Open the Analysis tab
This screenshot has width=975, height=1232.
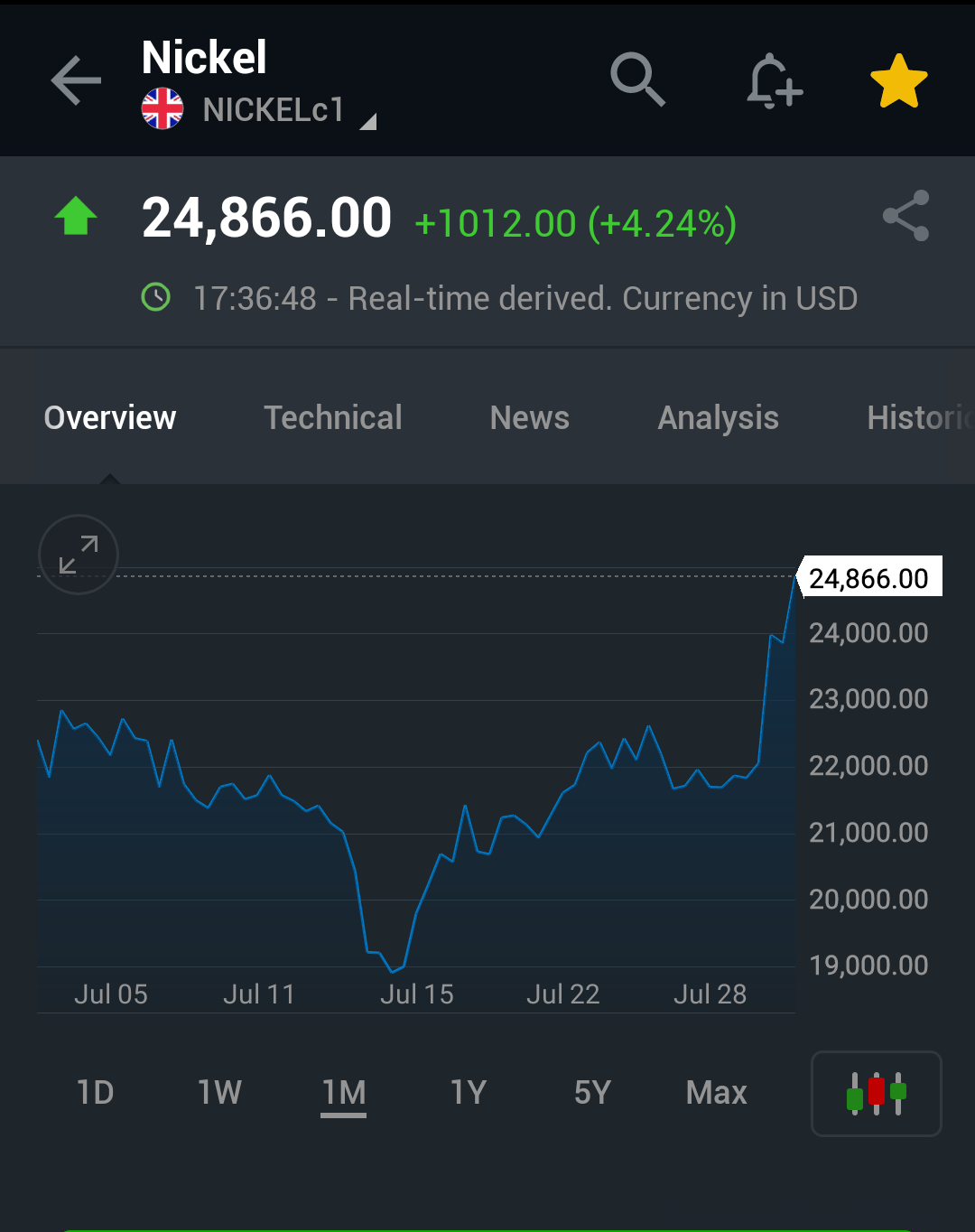coord(719,418)
